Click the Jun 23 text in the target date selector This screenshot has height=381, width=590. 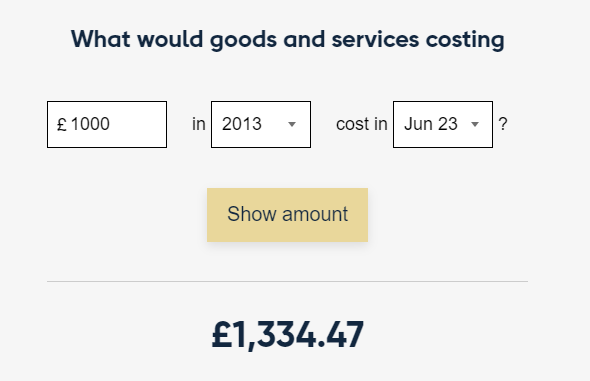pos(431,124)
